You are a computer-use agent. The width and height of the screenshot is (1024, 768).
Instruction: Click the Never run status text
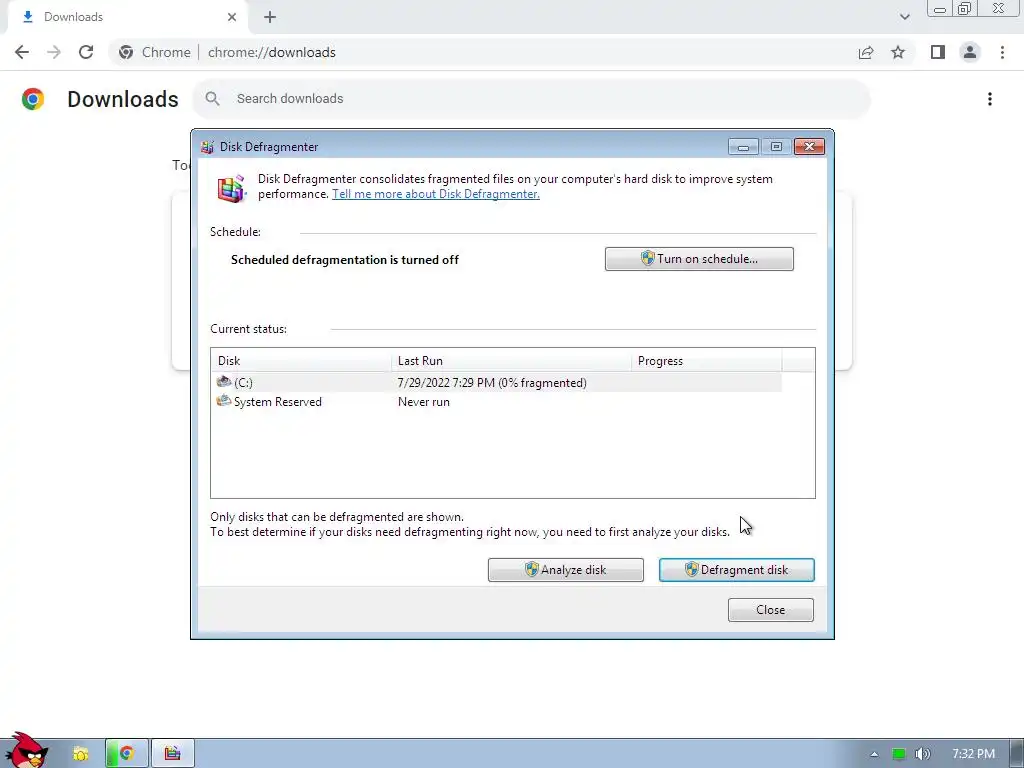coord(424,402)
